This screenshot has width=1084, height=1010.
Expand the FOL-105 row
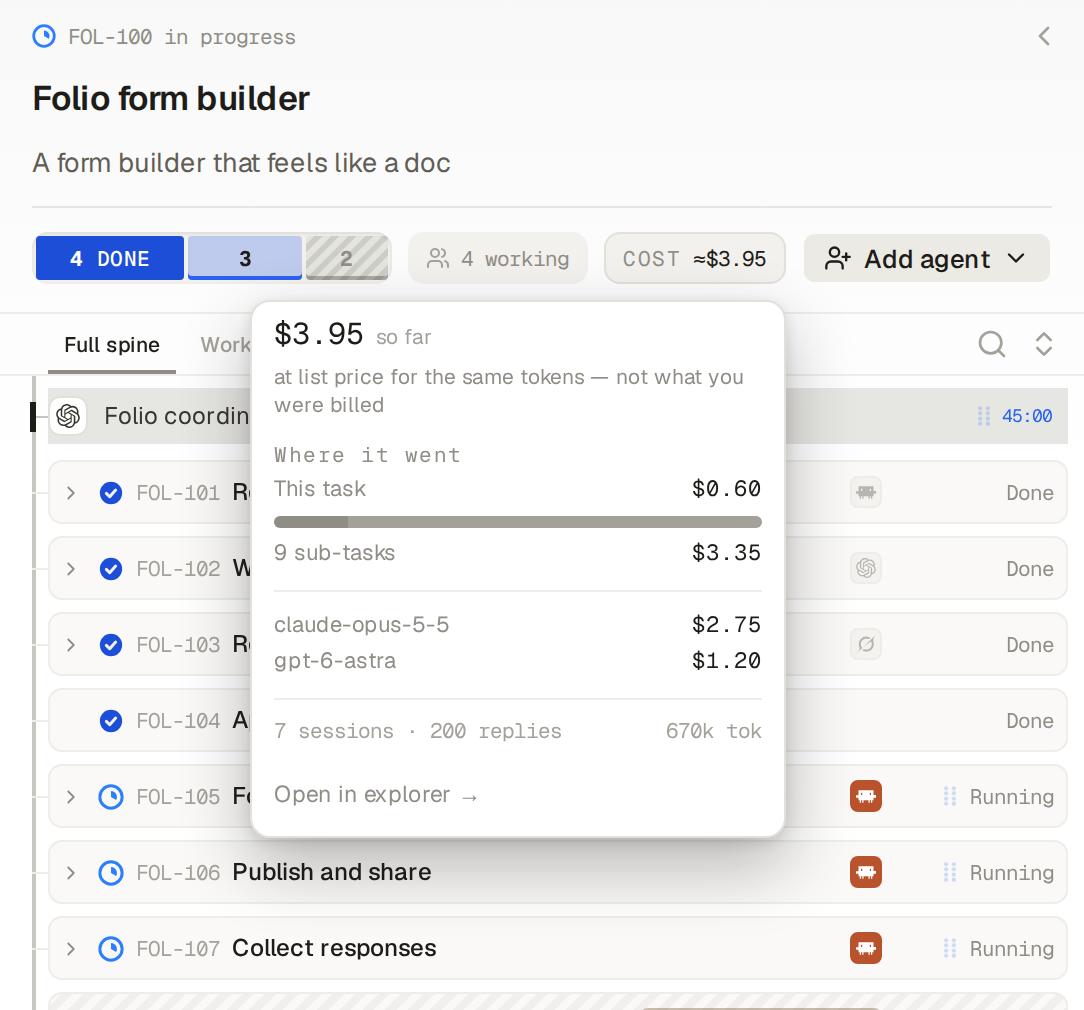(x=71, y=797)
